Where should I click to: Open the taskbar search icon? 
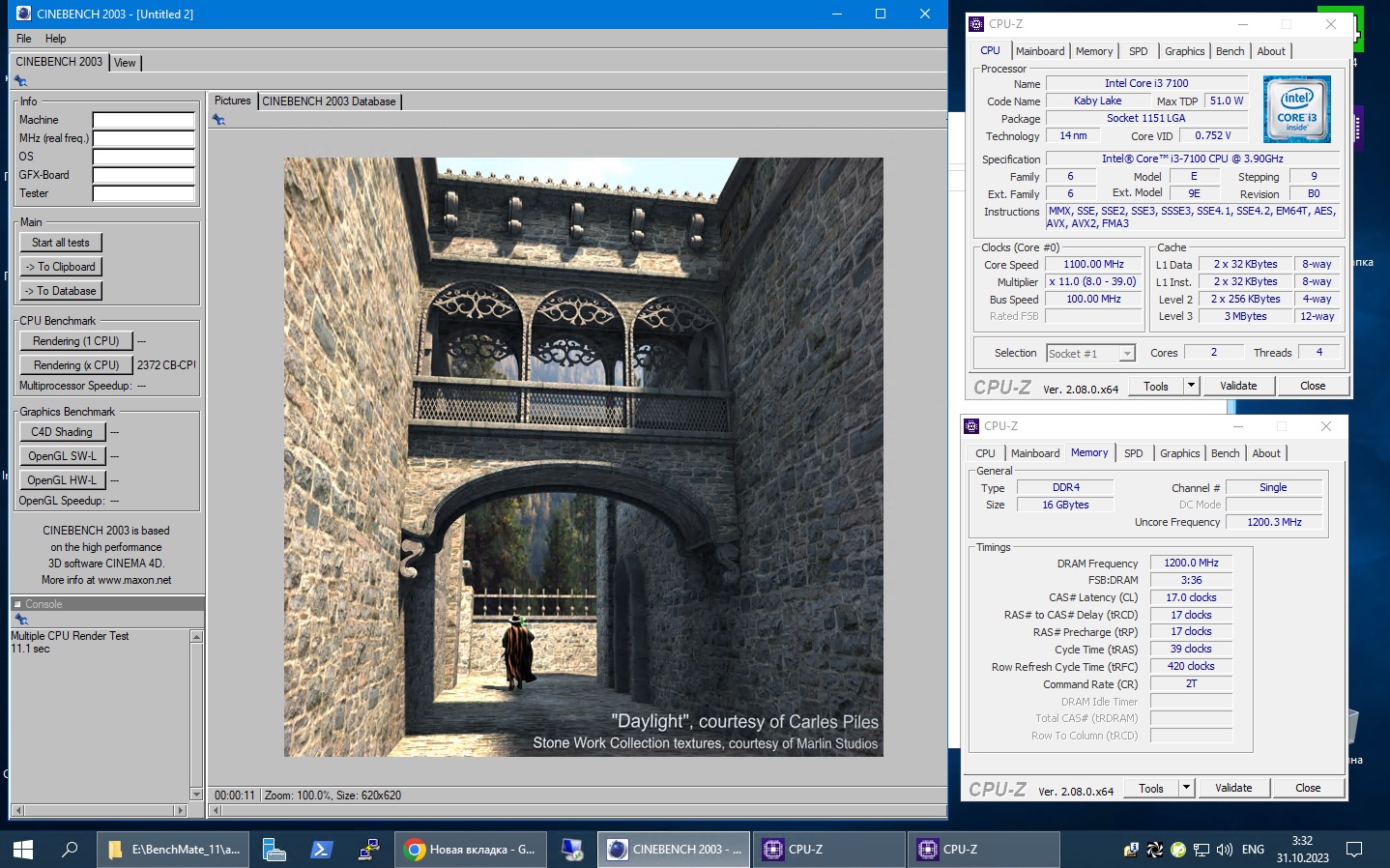coord(70,850)
